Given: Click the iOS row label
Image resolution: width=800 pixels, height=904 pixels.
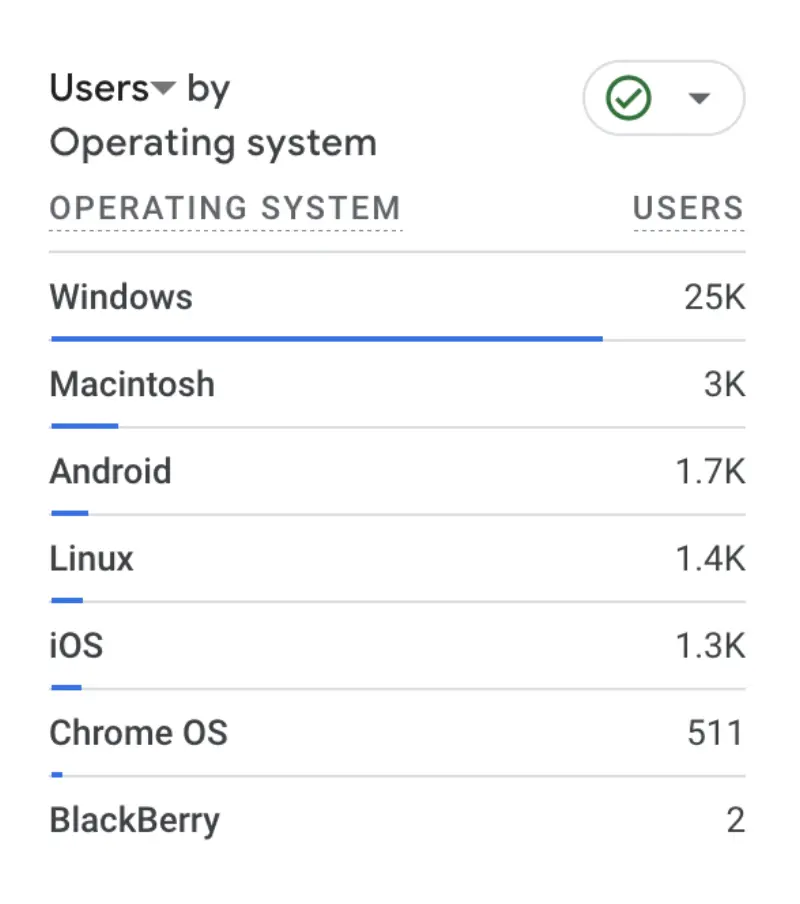Looking at the screenshot, I should [75, 645].
